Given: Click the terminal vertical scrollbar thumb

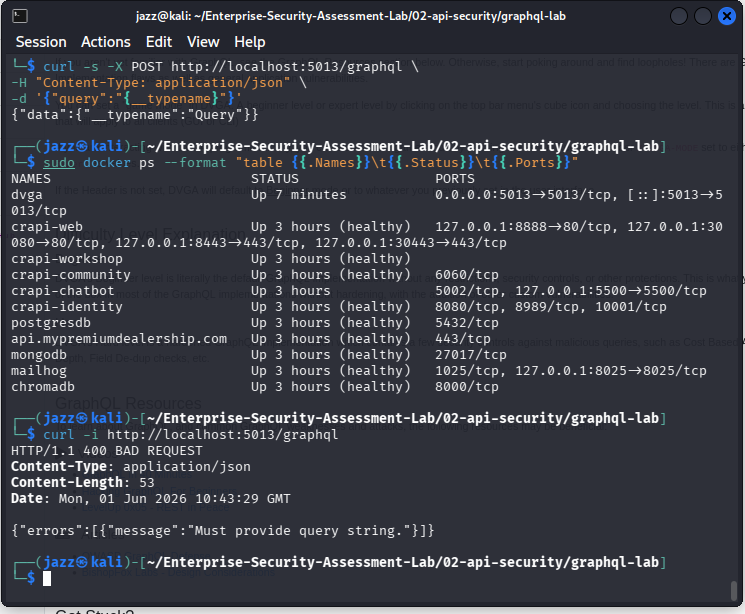Looking at the screenshot, I should [734, 590].
